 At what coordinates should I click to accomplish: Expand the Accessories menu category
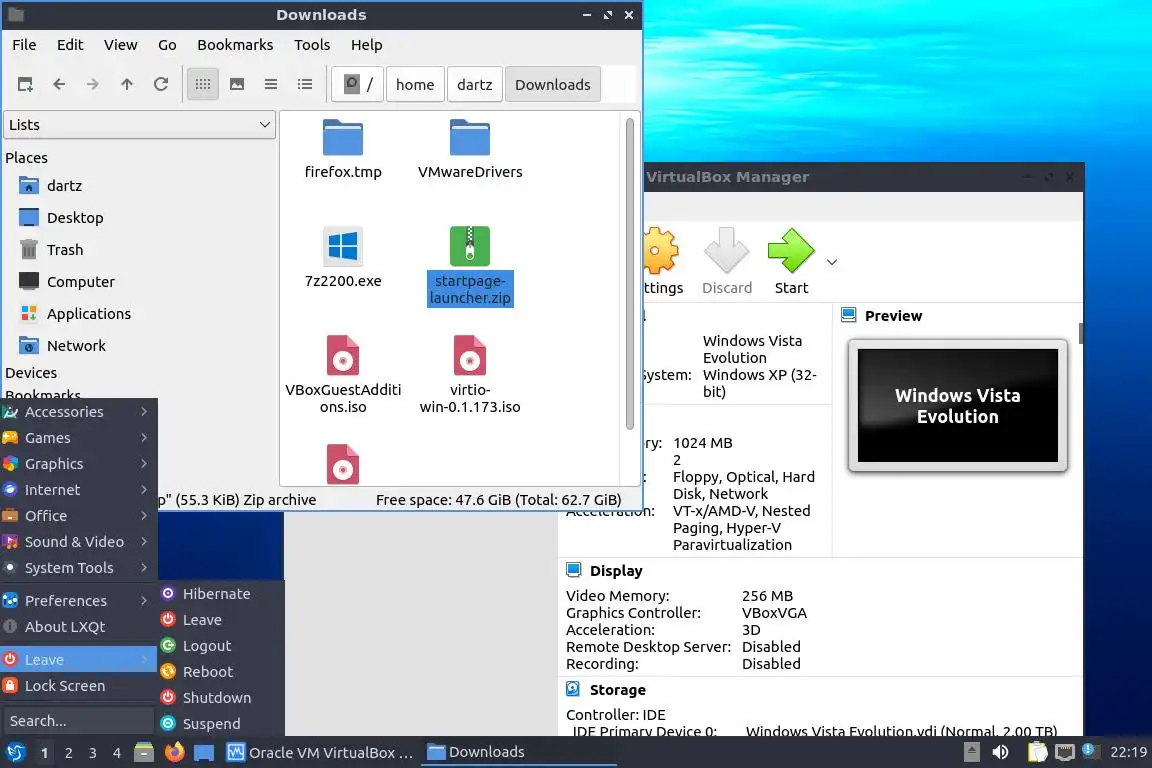pos(79,412)
